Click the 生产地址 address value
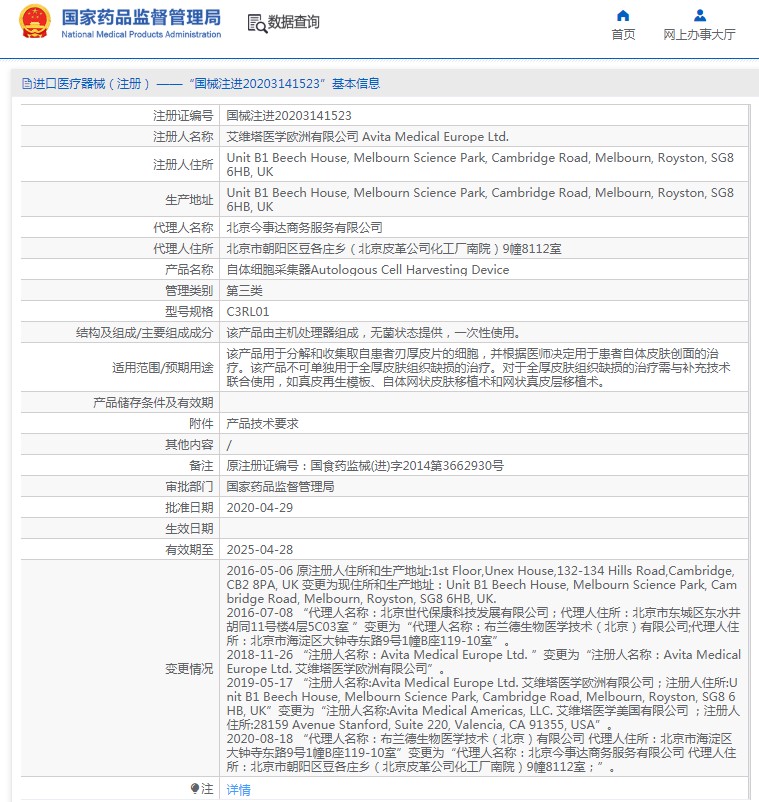Image resolution: width=759 pixels, height=802 pixels. coord(480,199)
